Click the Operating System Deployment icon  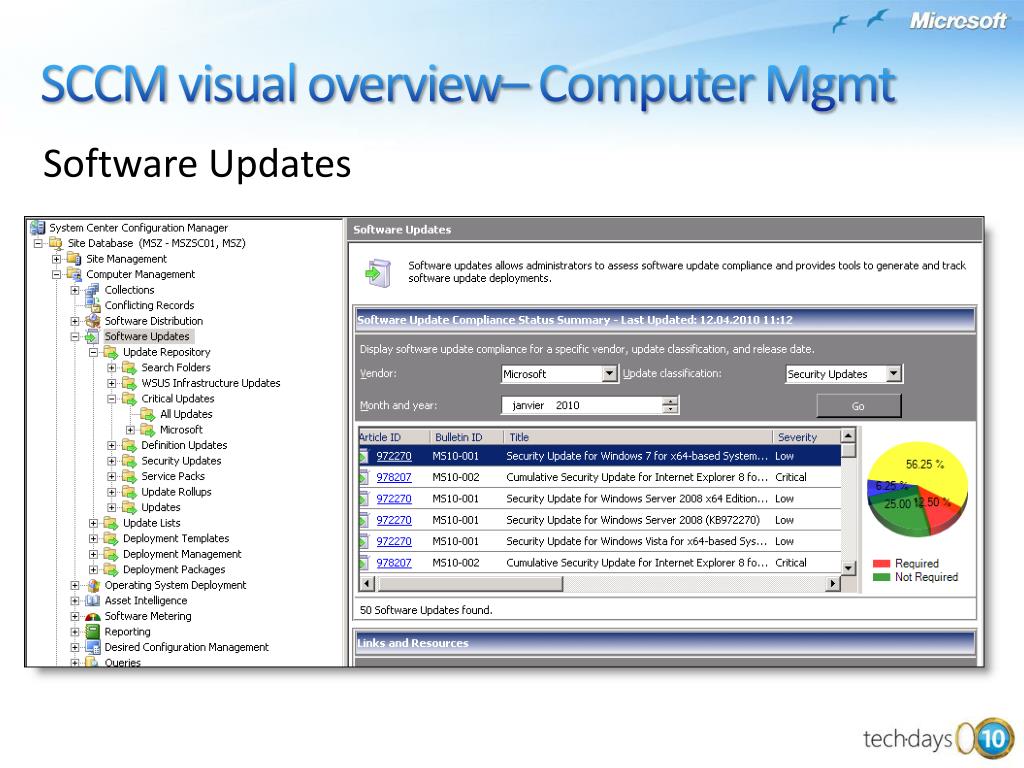pyautogui.click(x=93, y=585)
